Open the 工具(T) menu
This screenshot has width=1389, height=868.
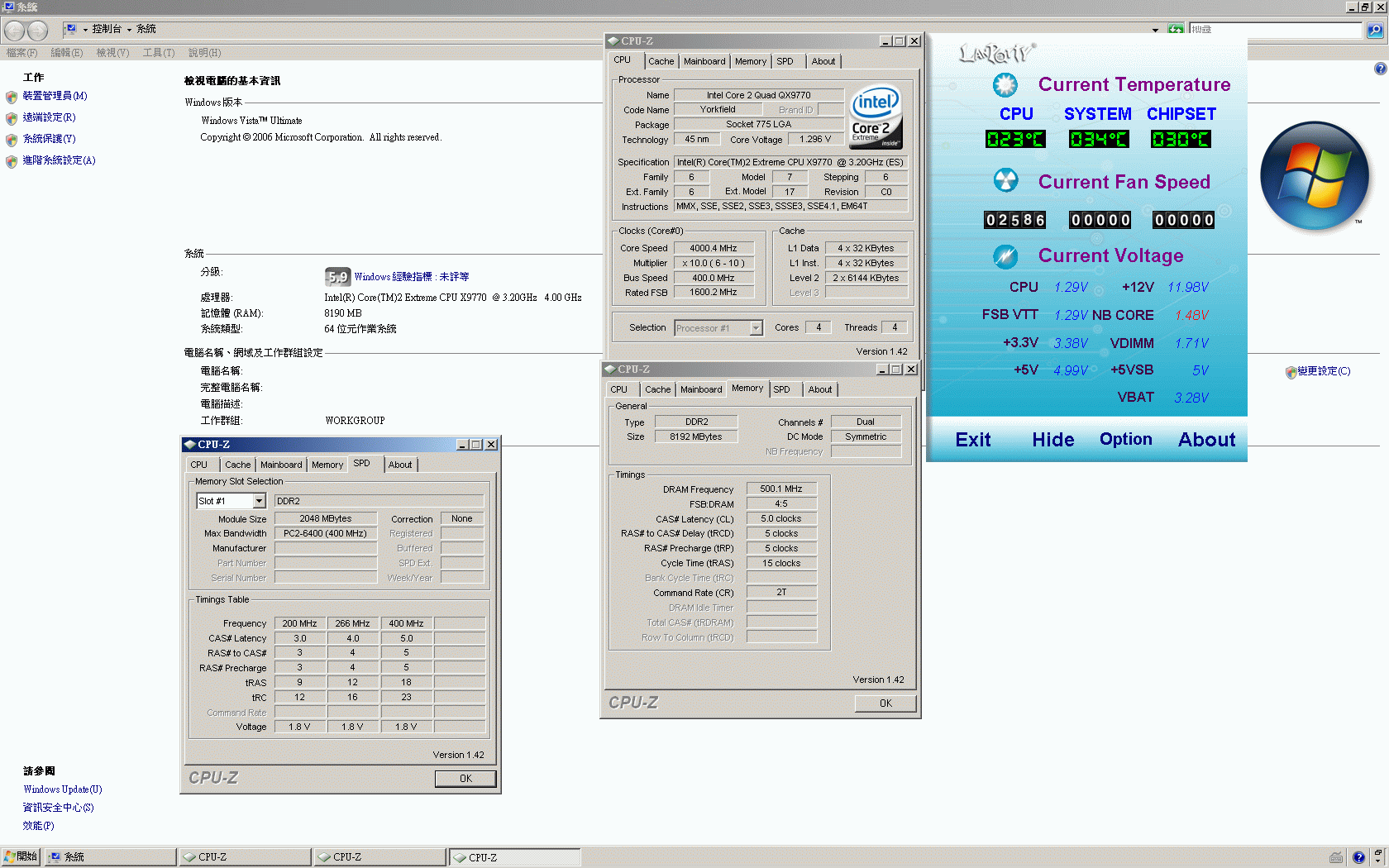[158, 53]
